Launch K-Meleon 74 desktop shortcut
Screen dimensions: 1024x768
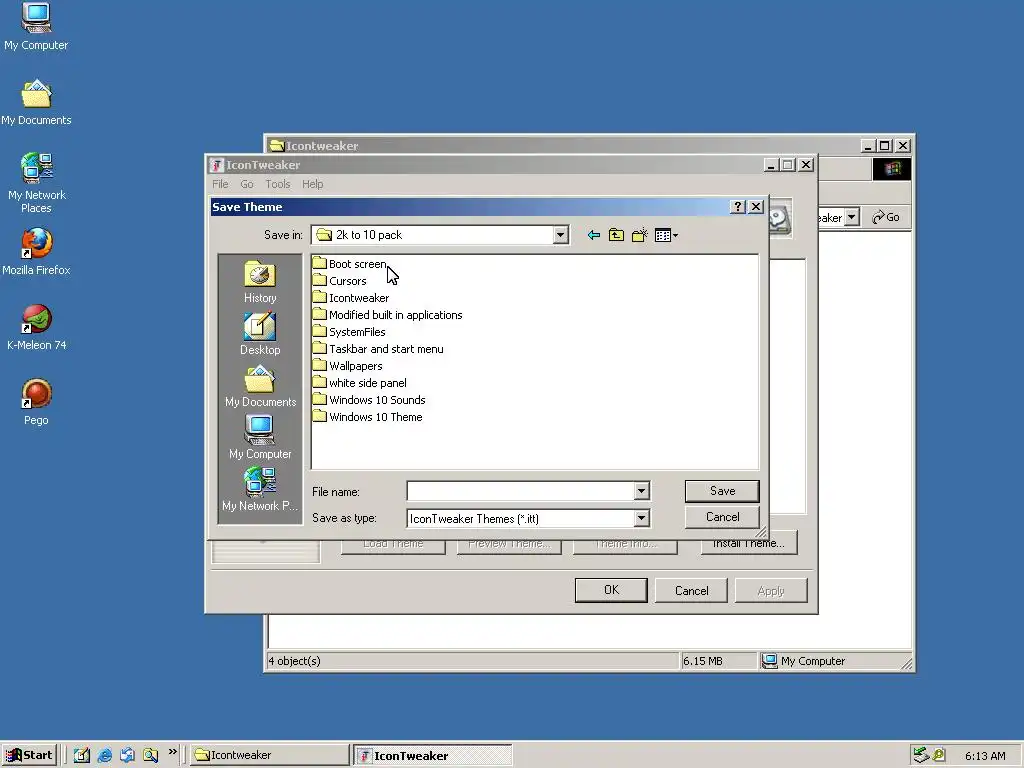[x=36, y=327]
